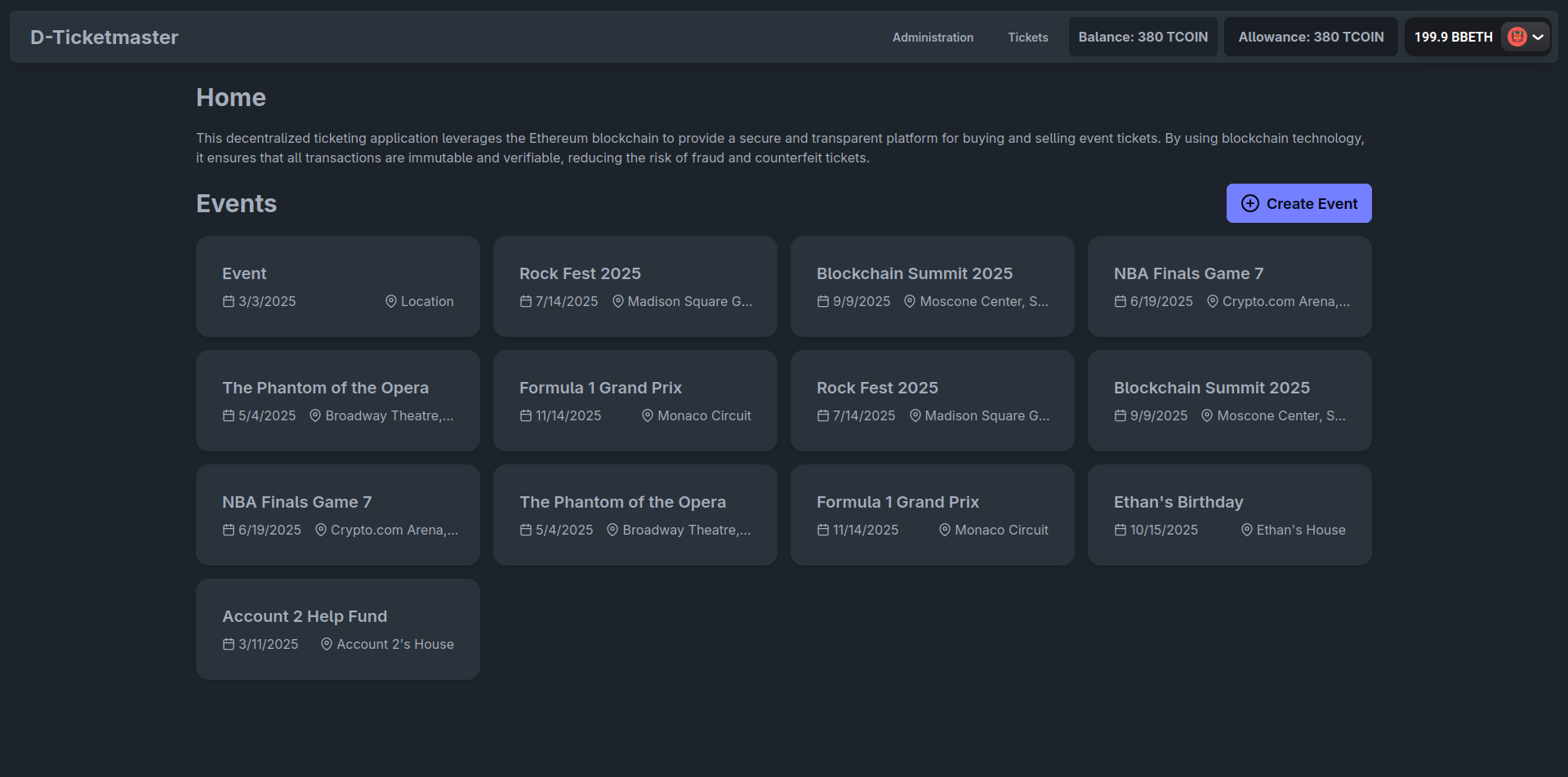1568x777 pixels.
Task: Expand the wallet account dropdown chevron
Action: click(x=1538, y=37)
